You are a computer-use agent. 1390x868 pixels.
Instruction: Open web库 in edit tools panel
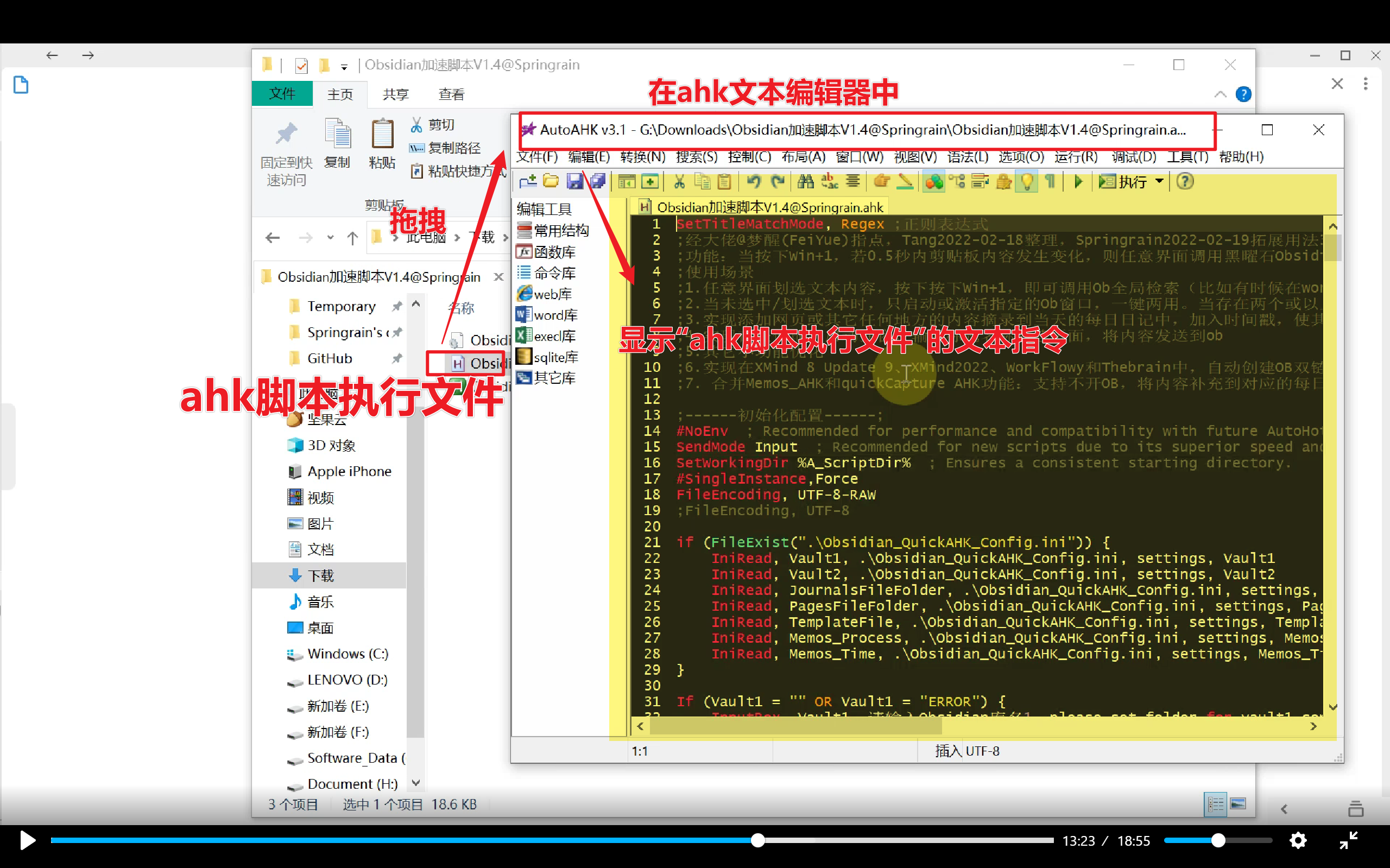tap(544, 294)
